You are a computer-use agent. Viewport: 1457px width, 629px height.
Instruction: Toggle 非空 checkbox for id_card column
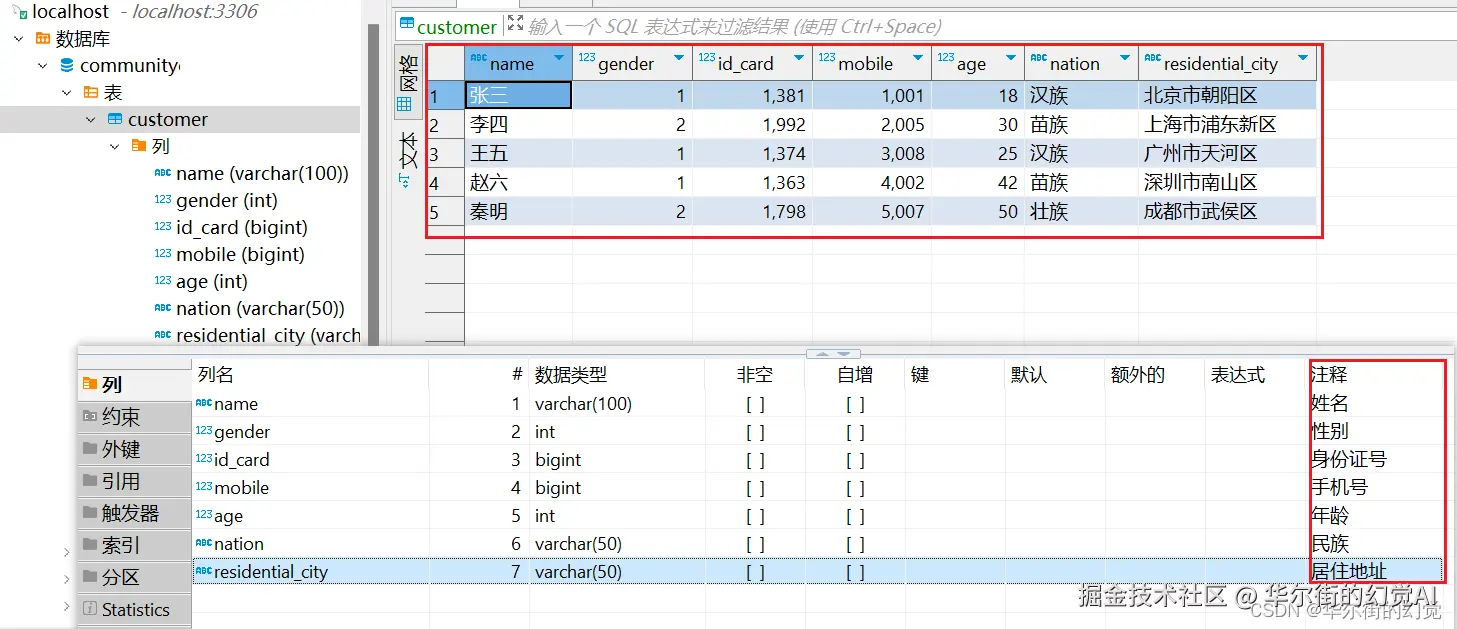tap(755, 460)
